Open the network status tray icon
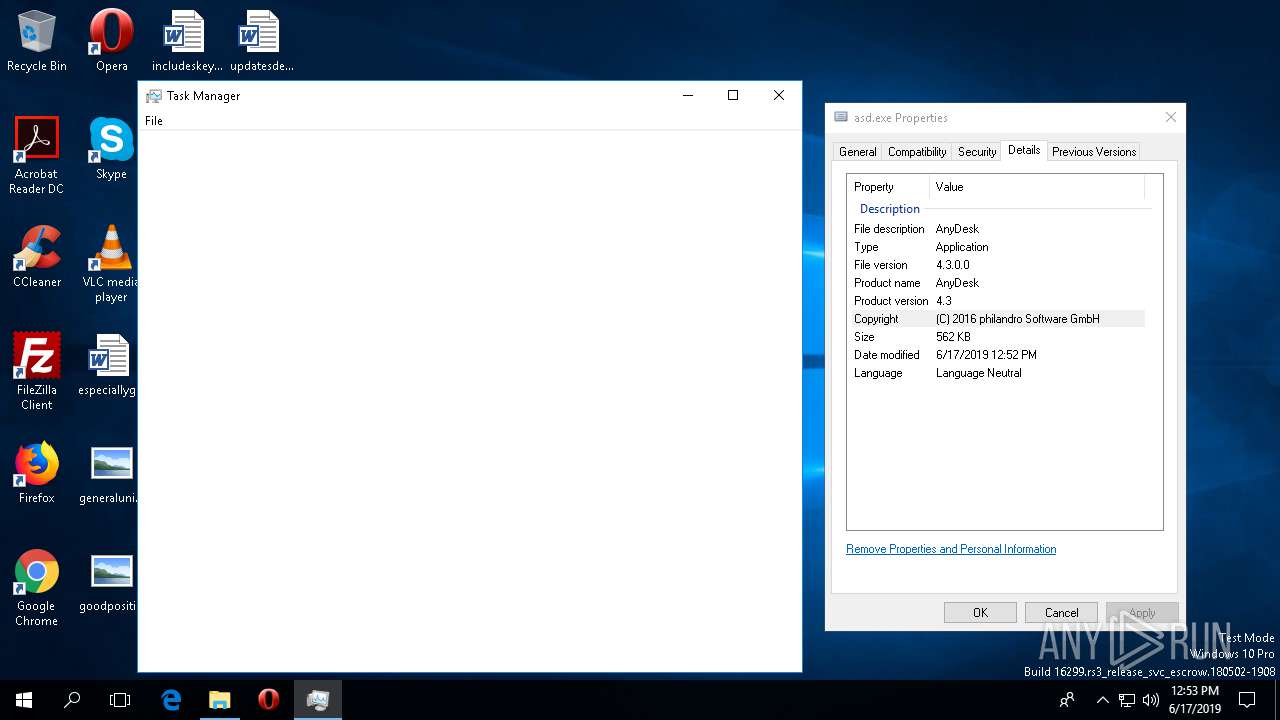Image resolution: width=1280 pixels, height=720 pixels. click(x=1127, y=700)
